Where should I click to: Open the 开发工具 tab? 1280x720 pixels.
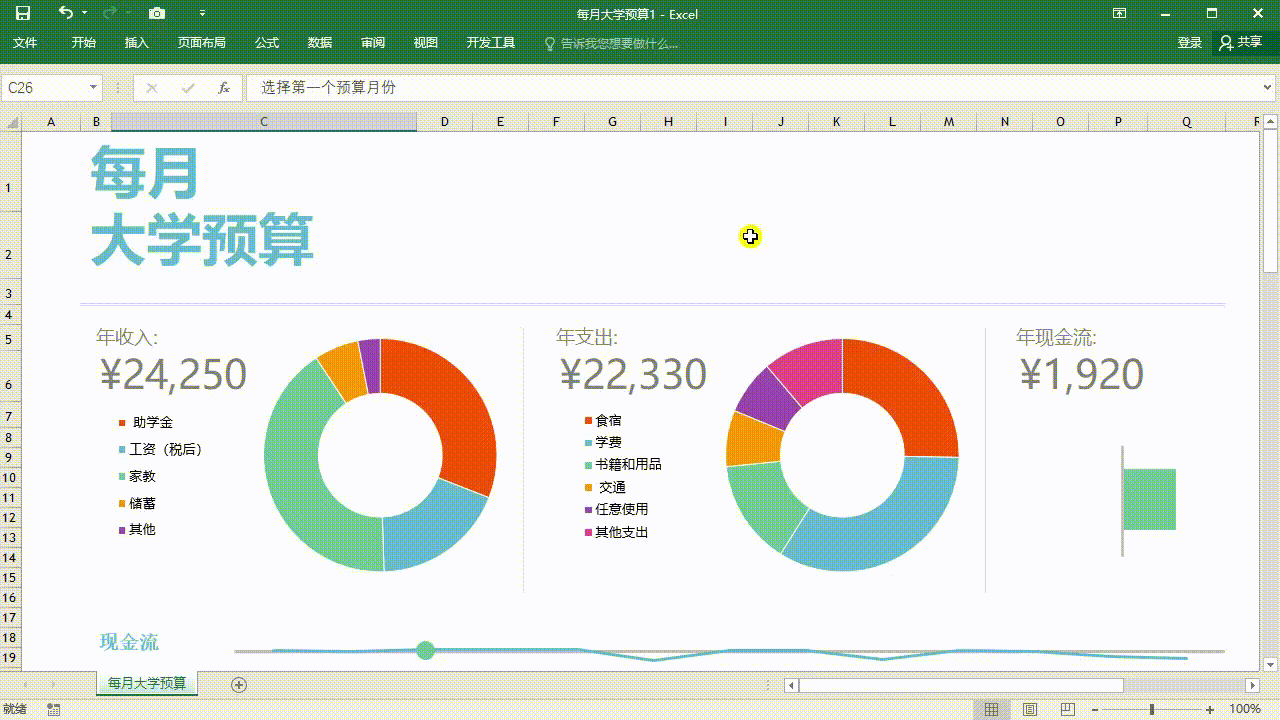(x=491, y=43)
